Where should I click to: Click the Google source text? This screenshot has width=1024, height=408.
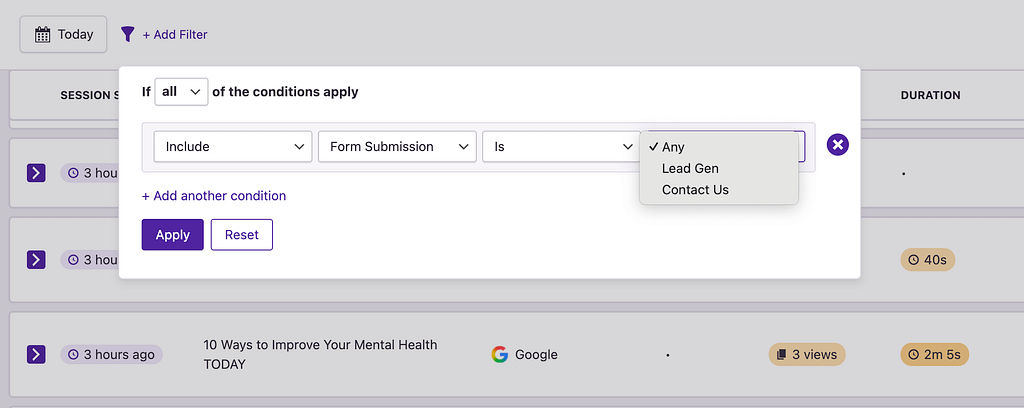[536, 355]
